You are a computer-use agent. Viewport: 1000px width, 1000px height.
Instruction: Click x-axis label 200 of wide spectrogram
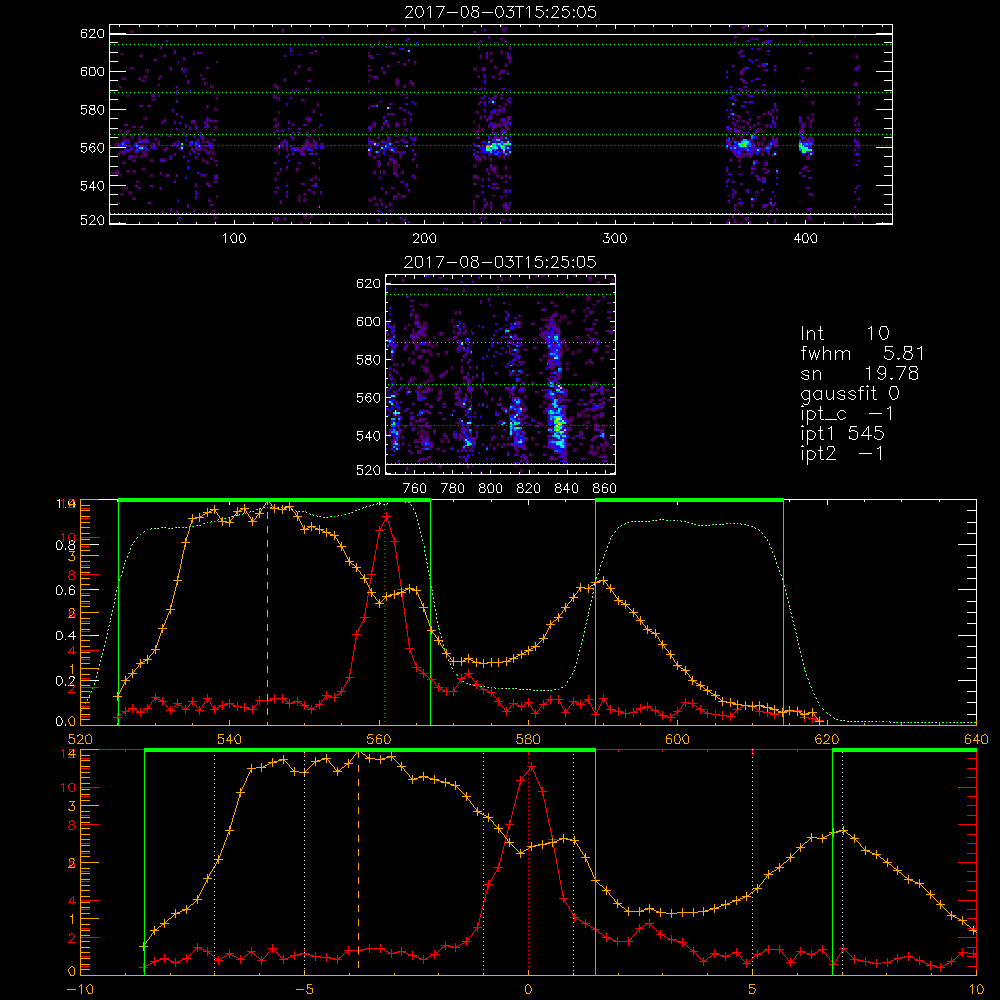pyautogui.click(x=425, y=239)
